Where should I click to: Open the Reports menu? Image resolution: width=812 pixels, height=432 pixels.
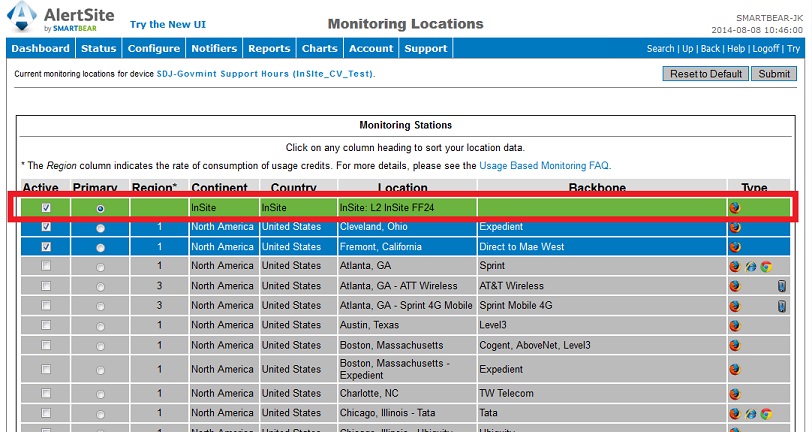tap(269, 48)
